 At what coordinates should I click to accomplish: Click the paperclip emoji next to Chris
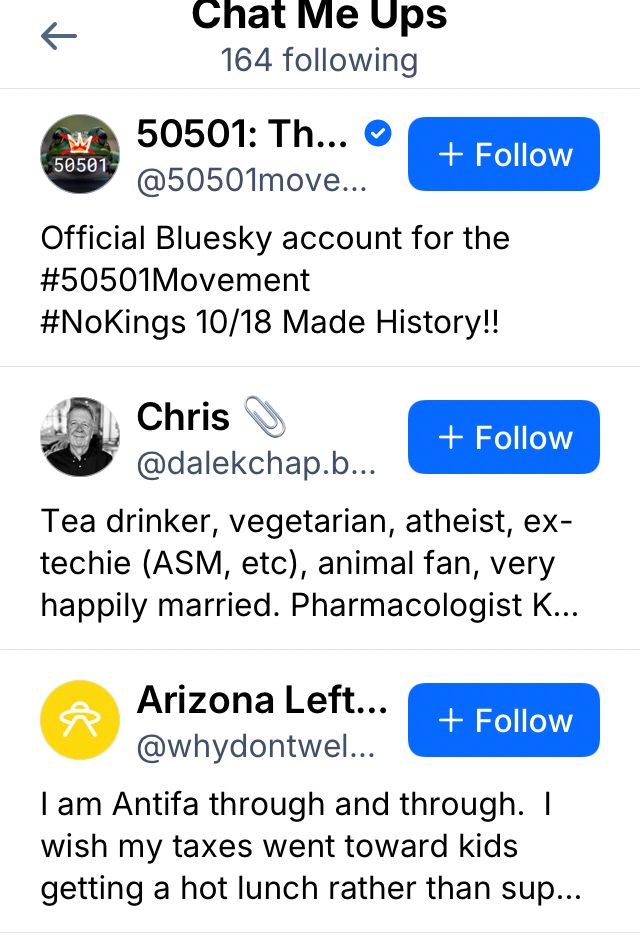pyautogui.click(x=263, y=417)
